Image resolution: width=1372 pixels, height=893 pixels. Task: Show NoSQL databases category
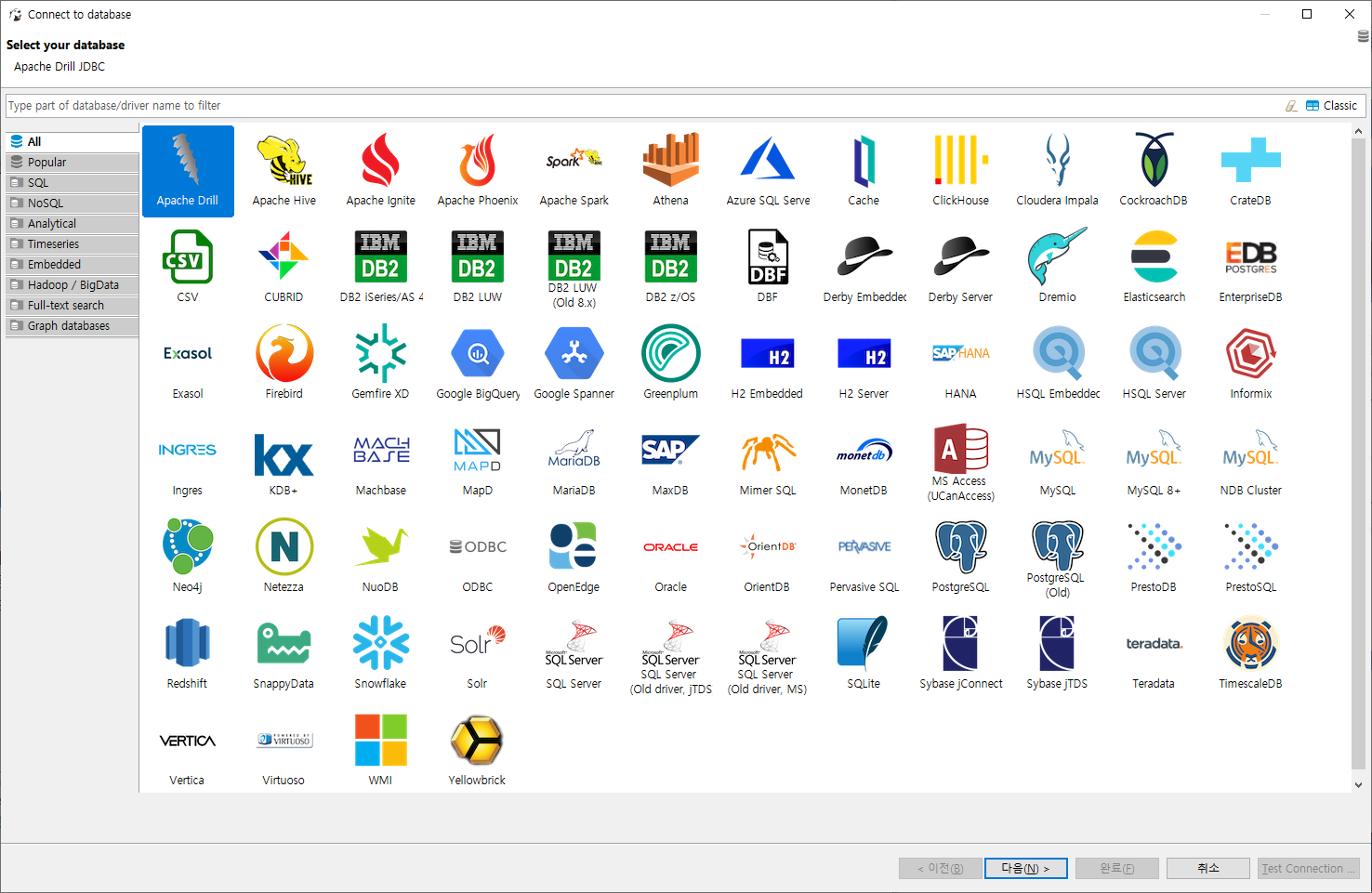[x=73, y=204]
